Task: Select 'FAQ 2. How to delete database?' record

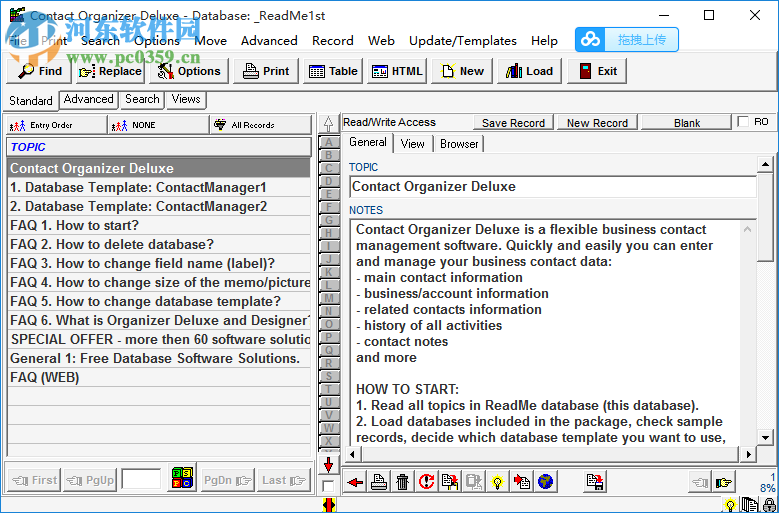Action: [159, 244]
